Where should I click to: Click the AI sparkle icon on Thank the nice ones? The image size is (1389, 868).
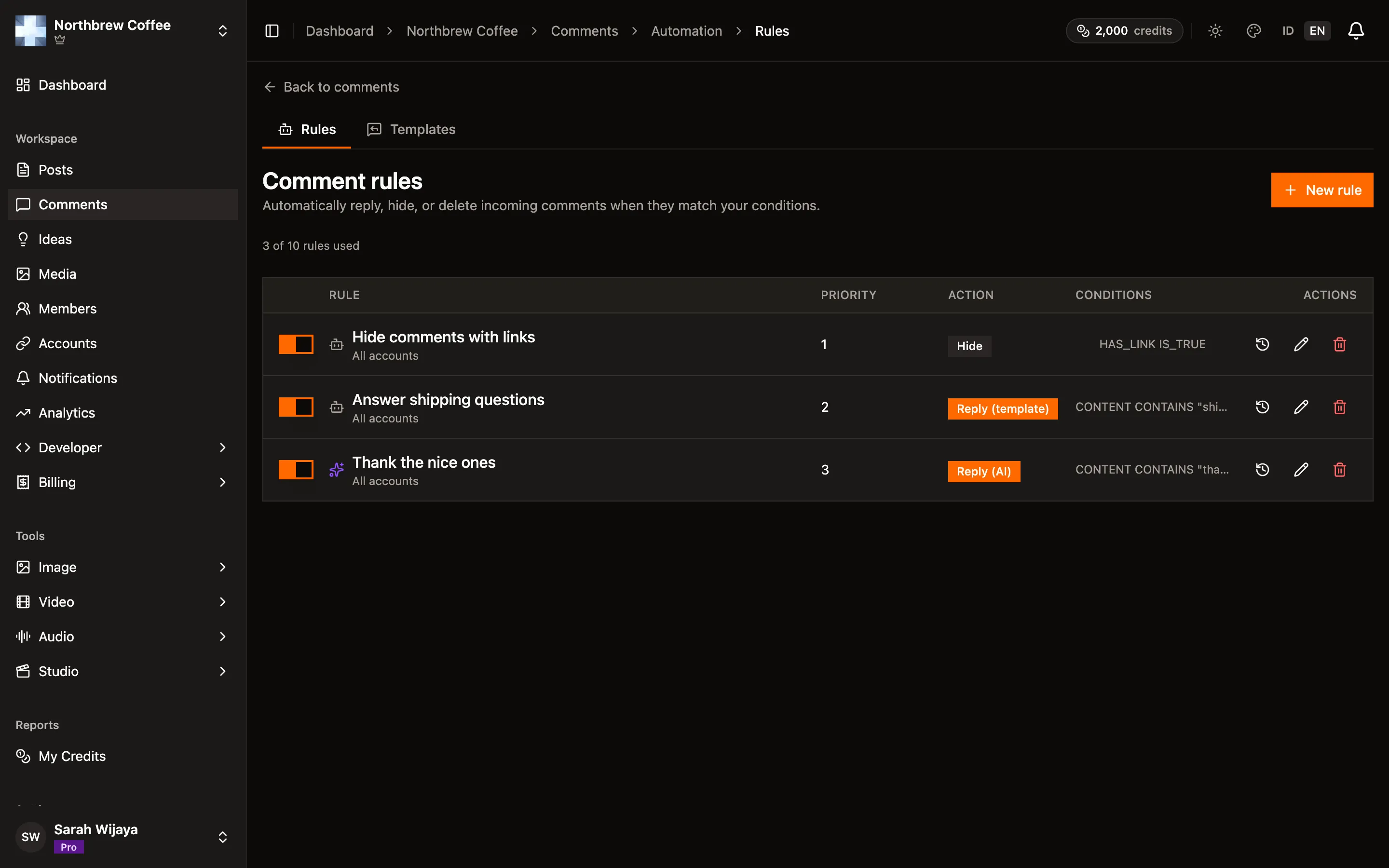336,470
